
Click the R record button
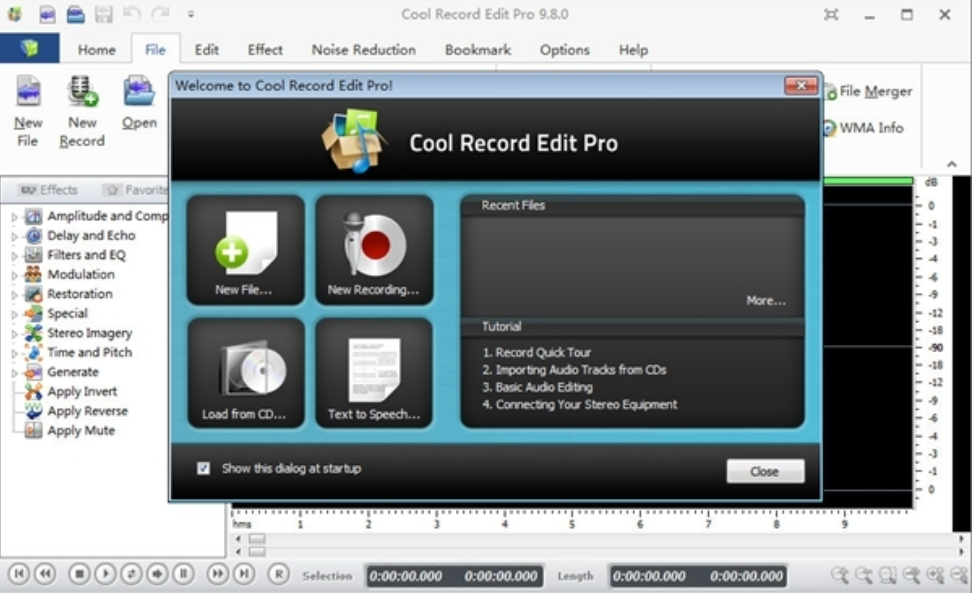click(x=279, y=574)
